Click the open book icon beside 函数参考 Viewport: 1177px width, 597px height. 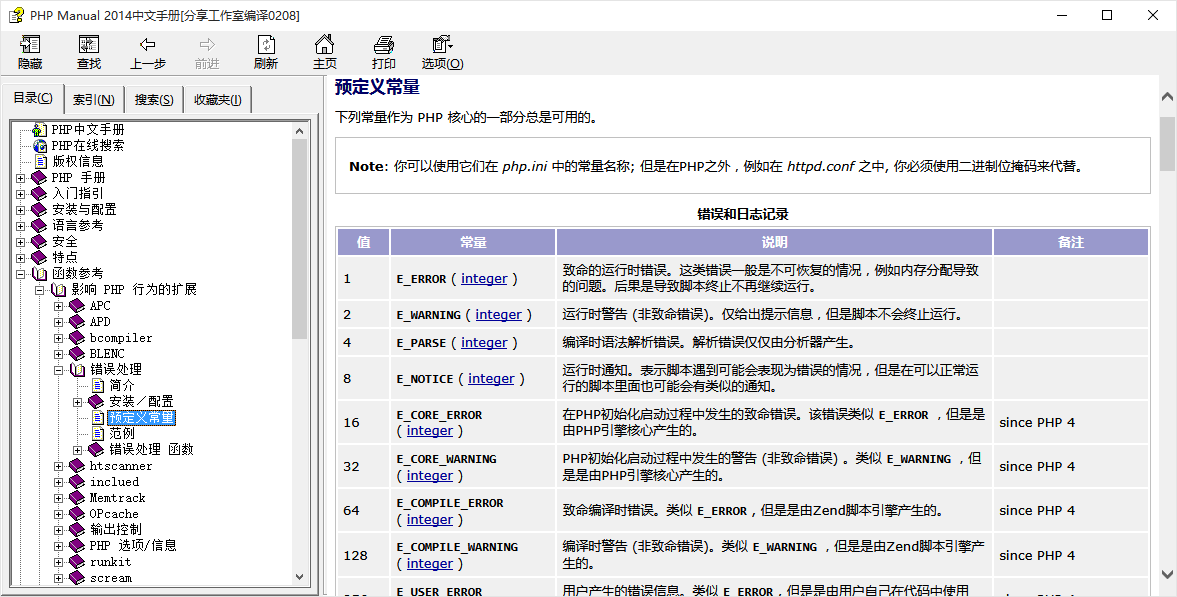[39, 273]
